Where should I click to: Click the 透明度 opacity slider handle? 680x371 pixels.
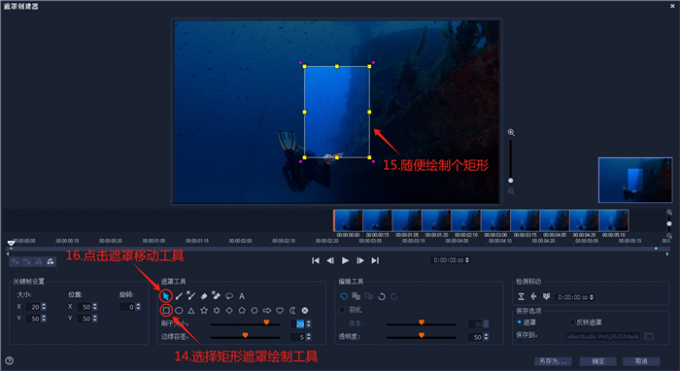pos(421,335)
